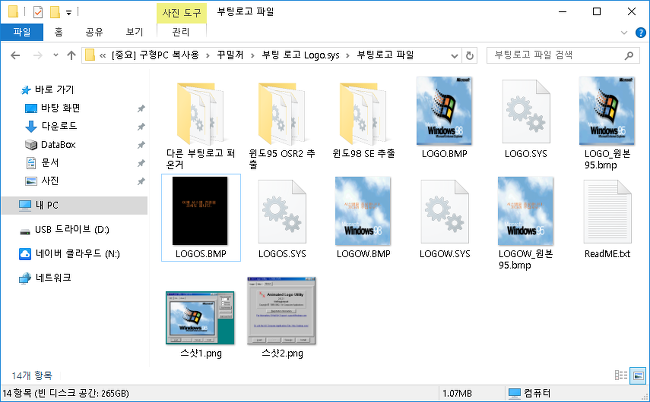The width and height of the screenshot is (650, 402).
Task: Expand breadcrumb chevron after 부팅 로고 Logo.sys
Action: (347, 56)
